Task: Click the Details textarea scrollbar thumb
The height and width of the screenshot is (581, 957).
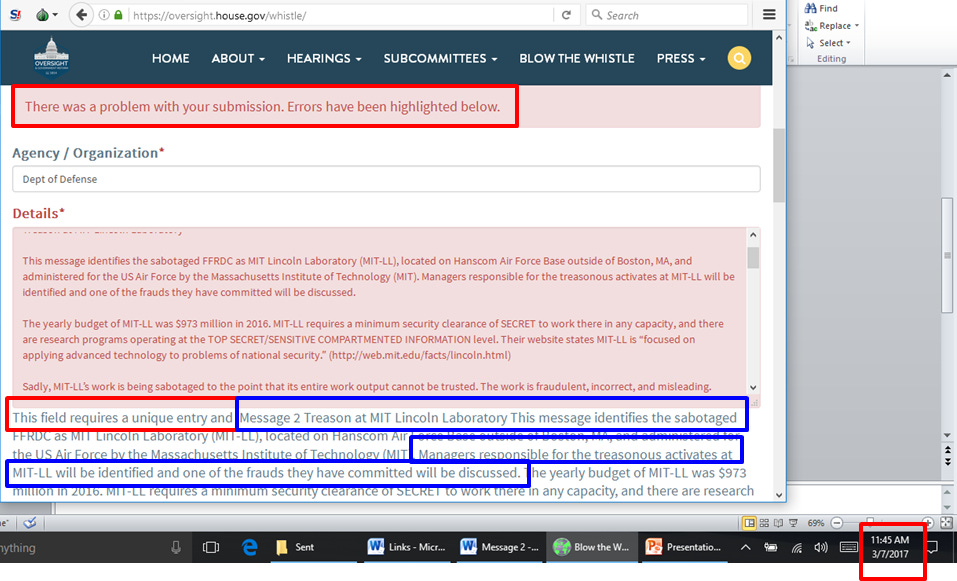Action: 753,257
